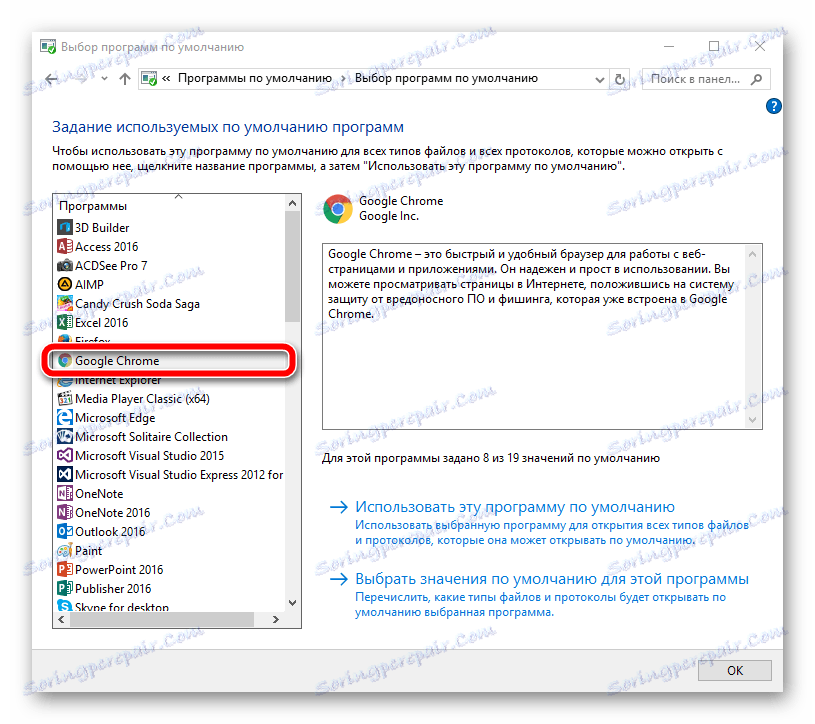Open Программы по умолчанию breadcrumb
815x724 pixels.
pos(255,78)
